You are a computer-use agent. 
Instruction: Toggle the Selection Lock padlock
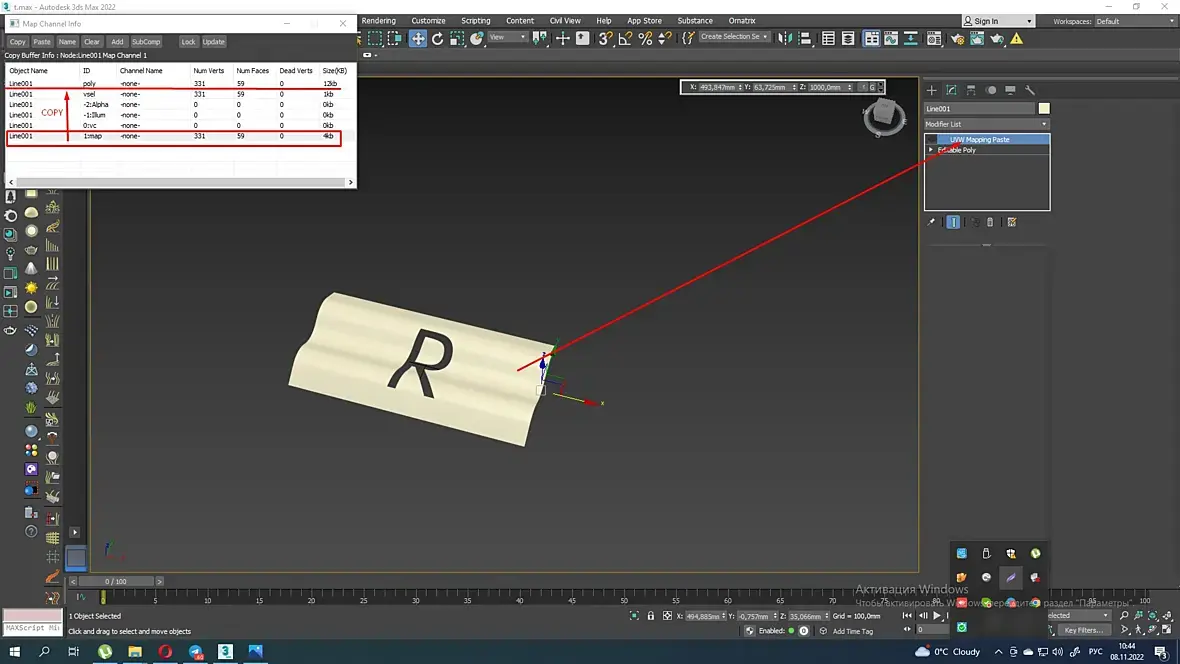pyautogui.click(x=651, y=616)
